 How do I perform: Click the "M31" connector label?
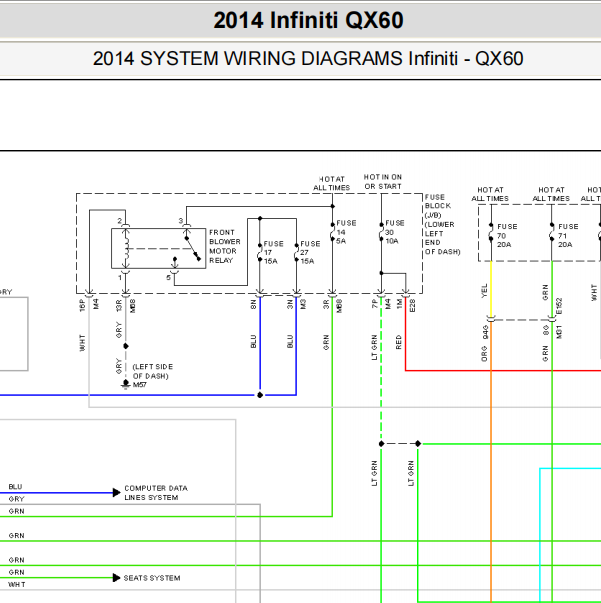pos(559,332)
